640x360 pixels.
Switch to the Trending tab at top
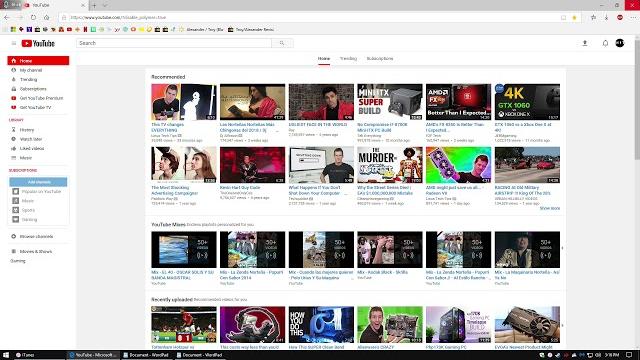point(348,59)
